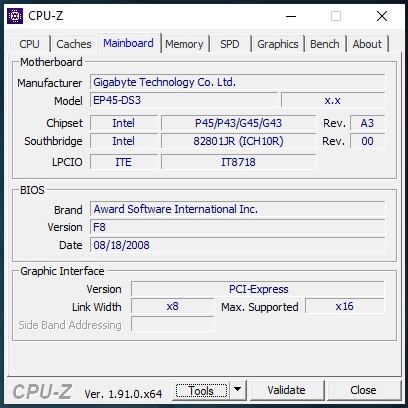Switch to the CPU tab
Screen dimensions: 408x408
(x=29, y=44)
